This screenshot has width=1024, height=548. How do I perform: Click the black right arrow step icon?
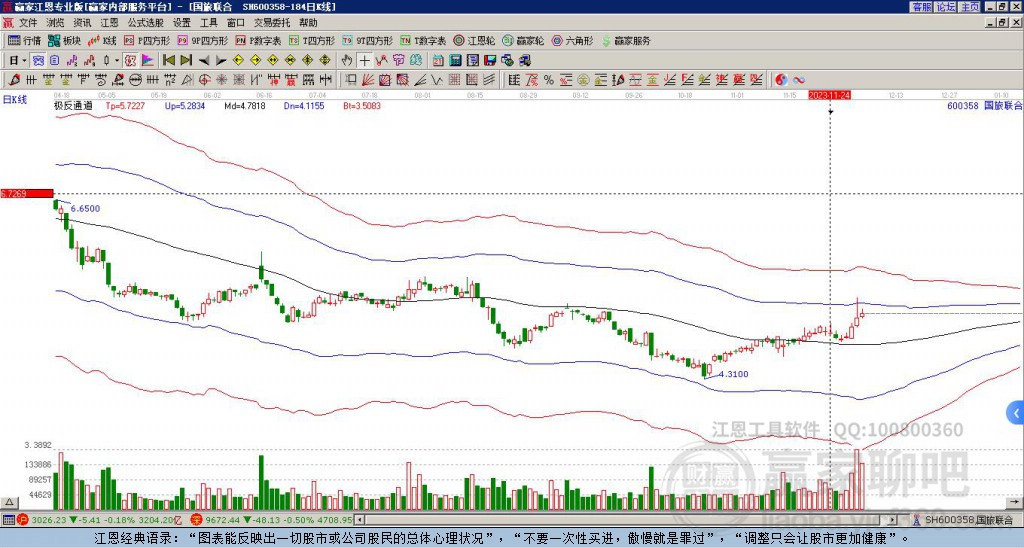pyautogui.click(x=221, y=60)
